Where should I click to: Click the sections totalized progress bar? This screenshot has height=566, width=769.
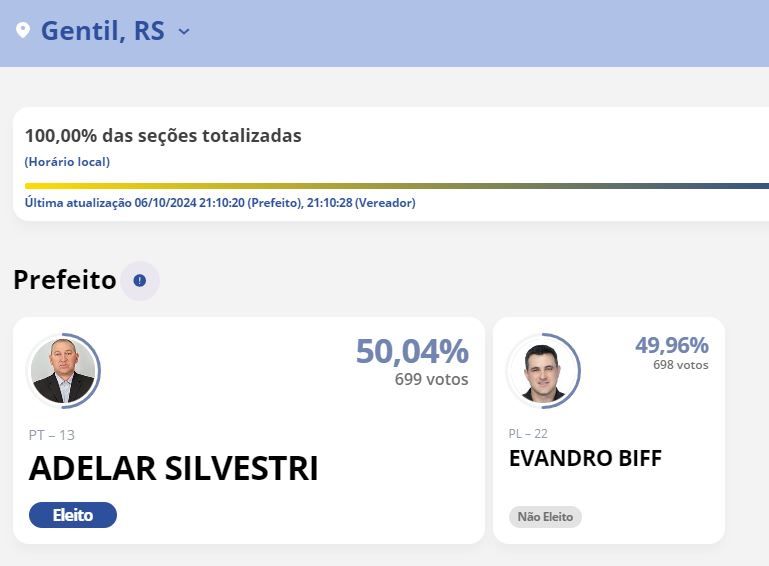pyautogui.click(x=397, y=186)
